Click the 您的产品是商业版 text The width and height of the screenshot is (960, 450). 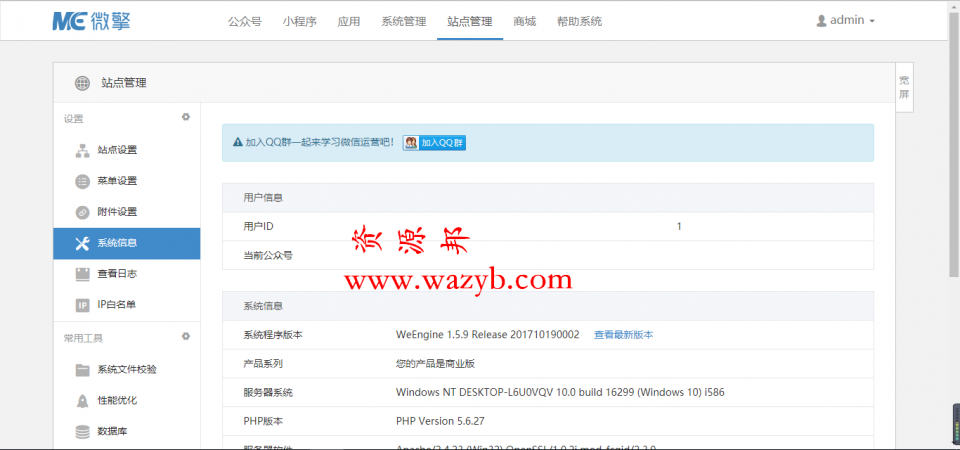(x=435, y=364)
